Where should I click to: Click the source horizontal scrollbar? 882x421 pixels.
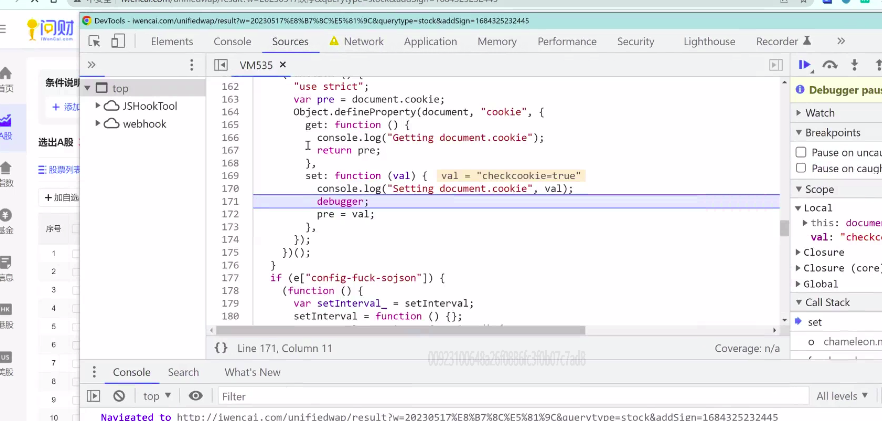click(400, 330)
